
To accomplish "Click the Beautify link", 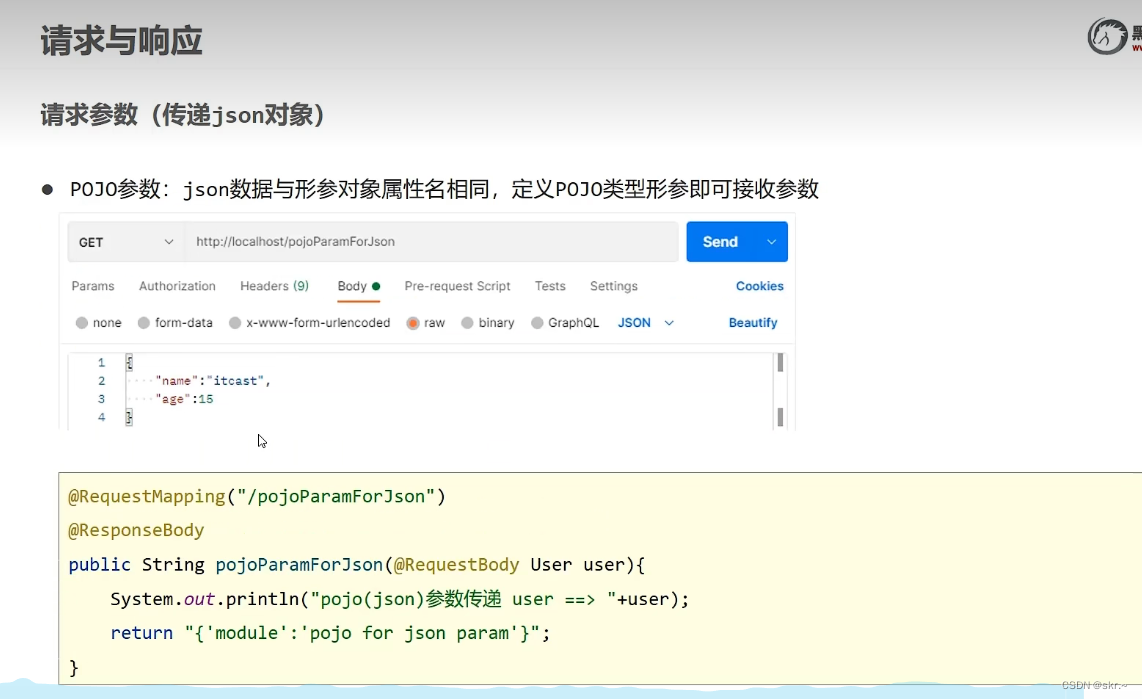I will coord(752,322).
